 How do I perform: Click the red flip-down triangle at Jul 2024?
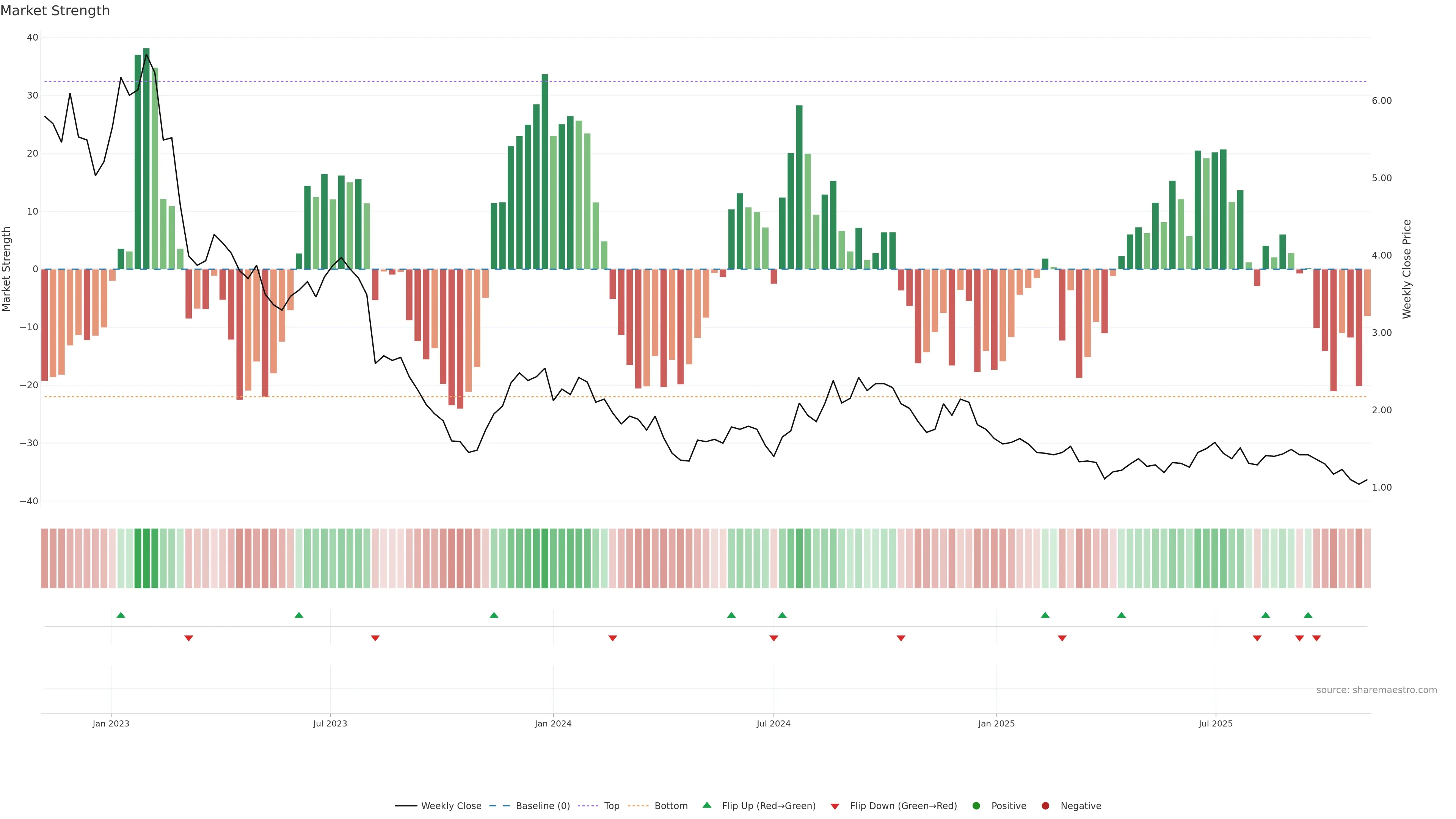(x=774, y=638)
